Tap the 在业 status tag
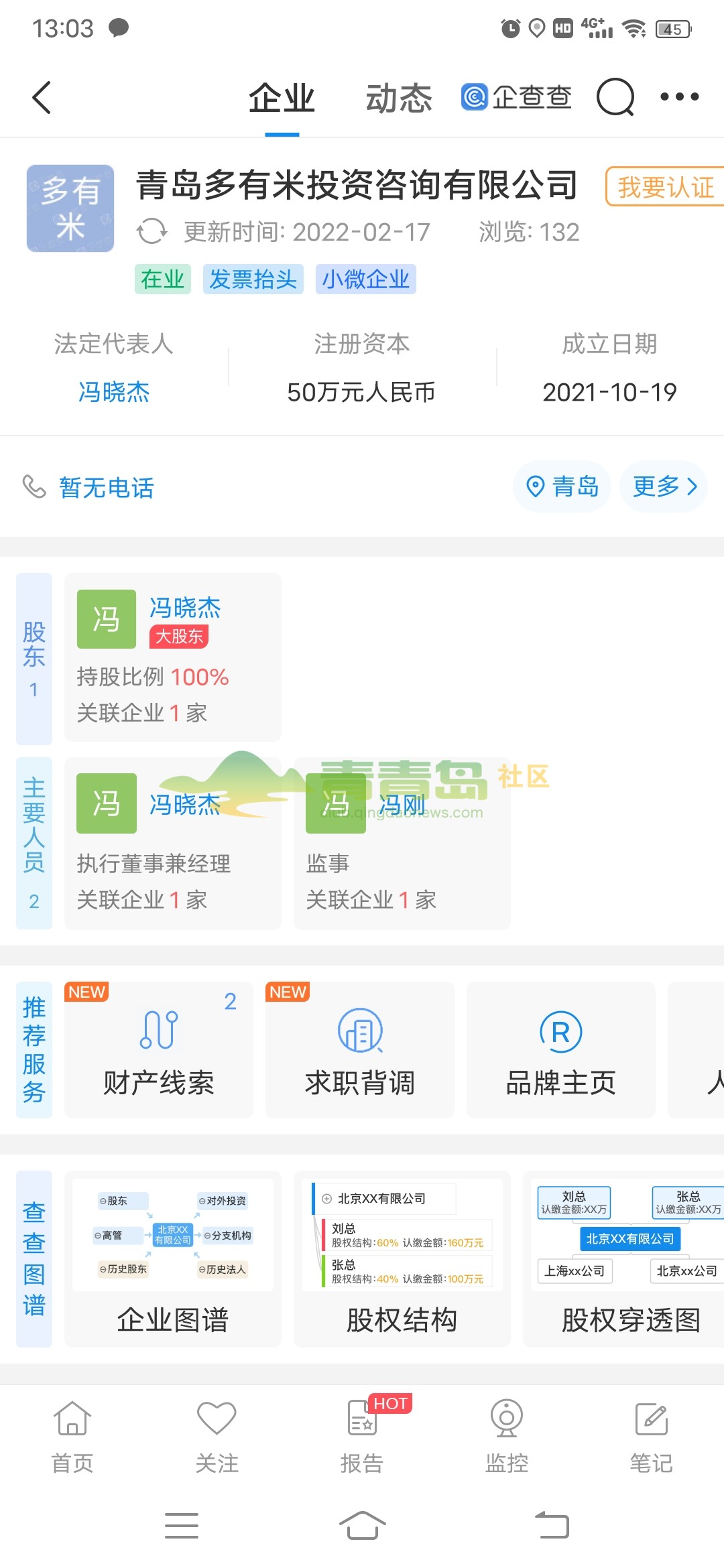 163,279
